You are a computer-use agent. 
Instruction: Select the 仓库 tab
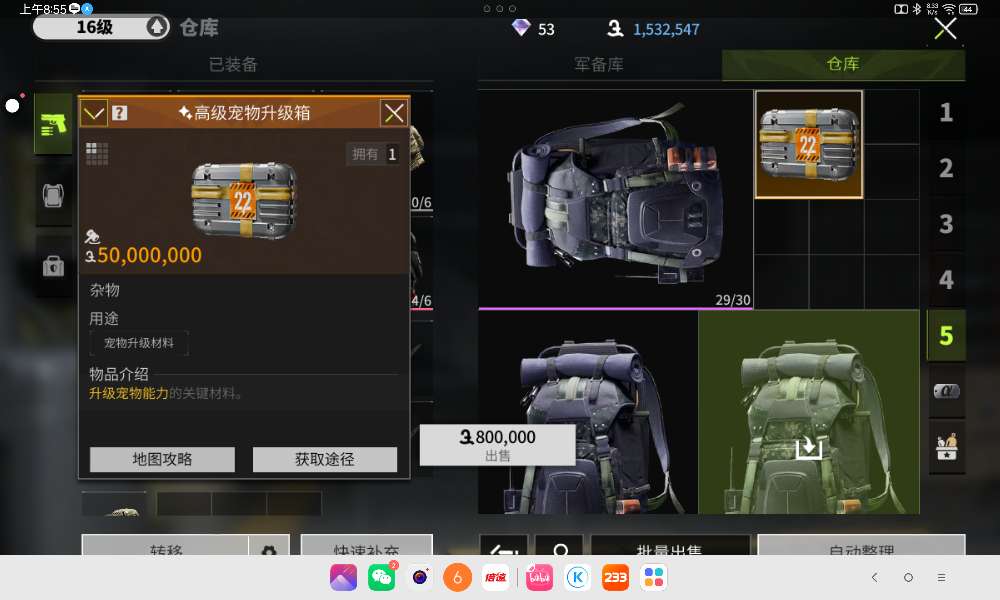(843, 64)
